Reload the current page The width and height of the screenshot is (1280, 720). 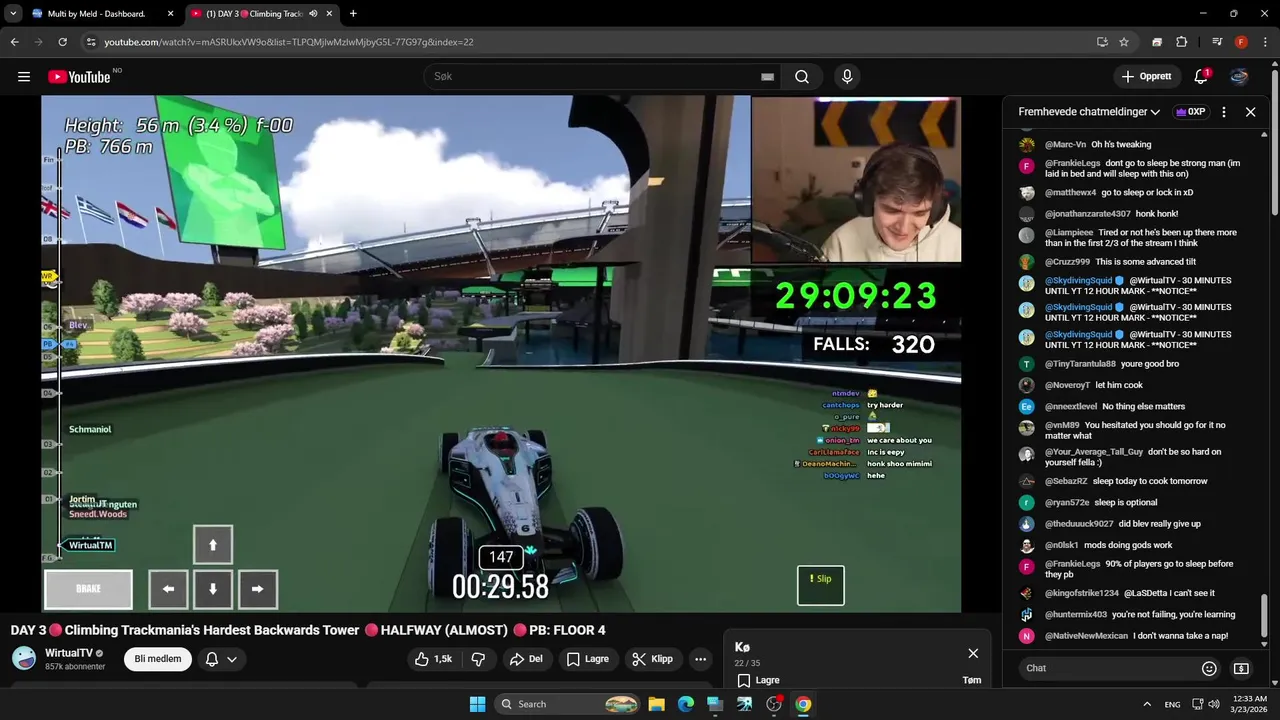click(x=62, y=42)
